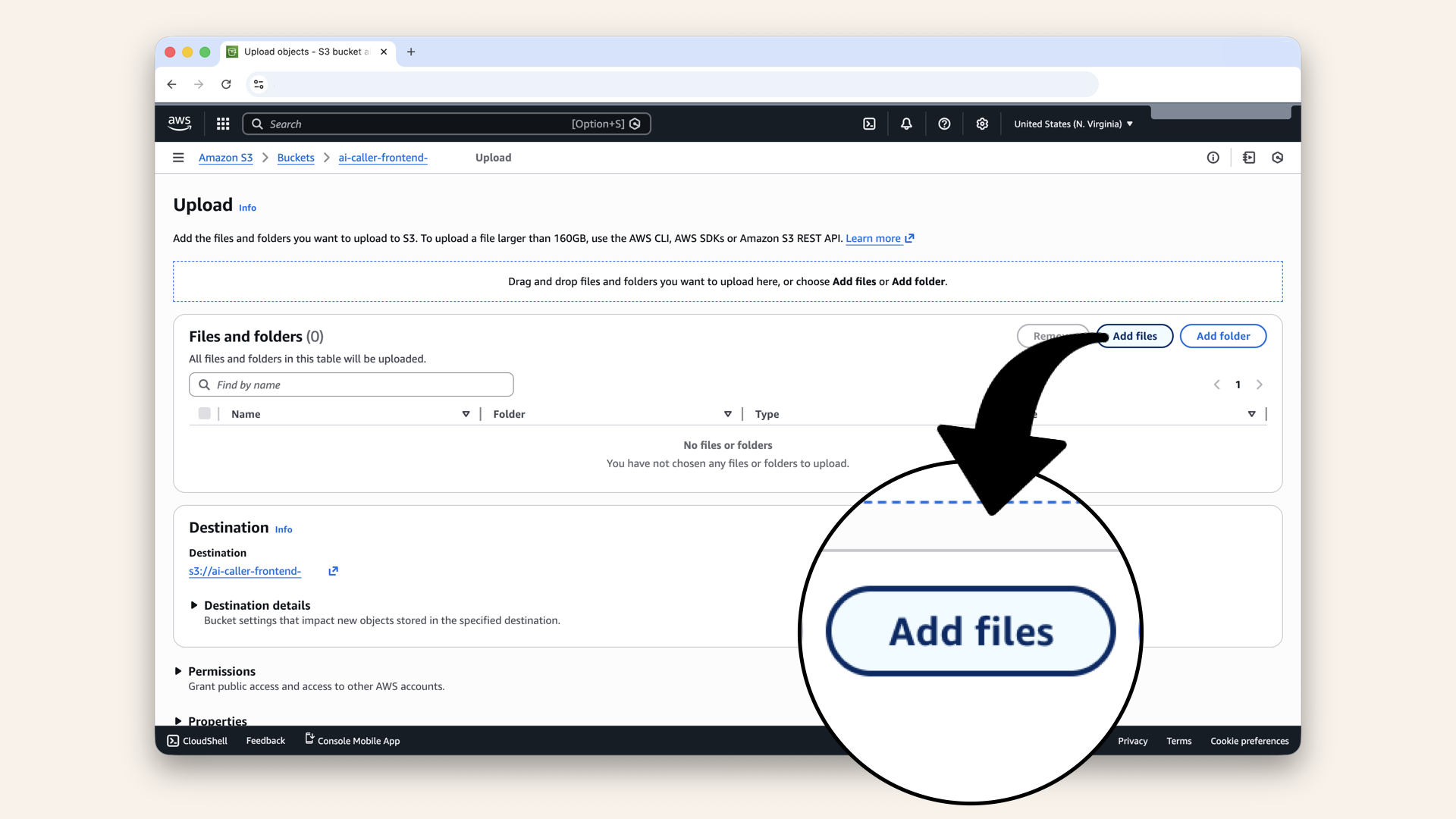Click the info circle icon near the breadcrumb
This screenshot has height=819, width=1456.
tap(1213, 158)
